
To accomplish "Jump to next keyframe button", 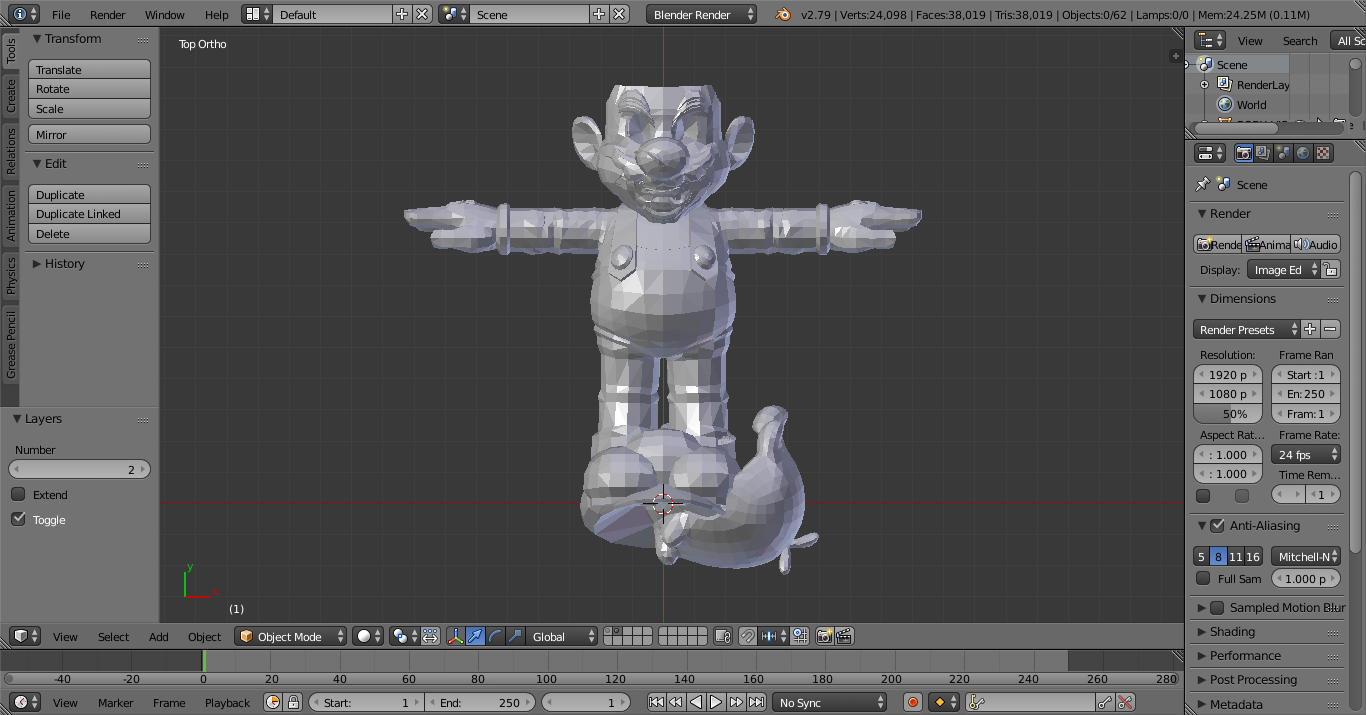I will tap(736, 703).
